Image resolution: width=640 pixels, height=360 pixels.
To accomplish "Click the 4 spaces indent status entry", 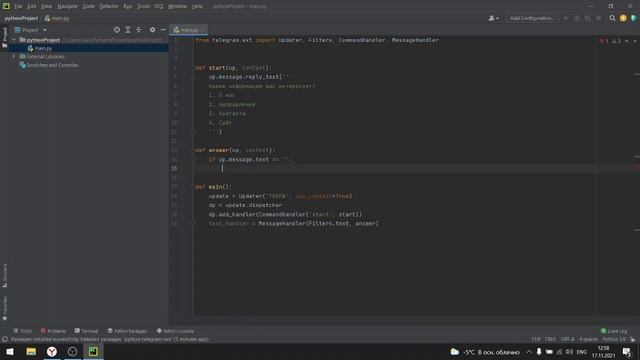I will 589,339.
